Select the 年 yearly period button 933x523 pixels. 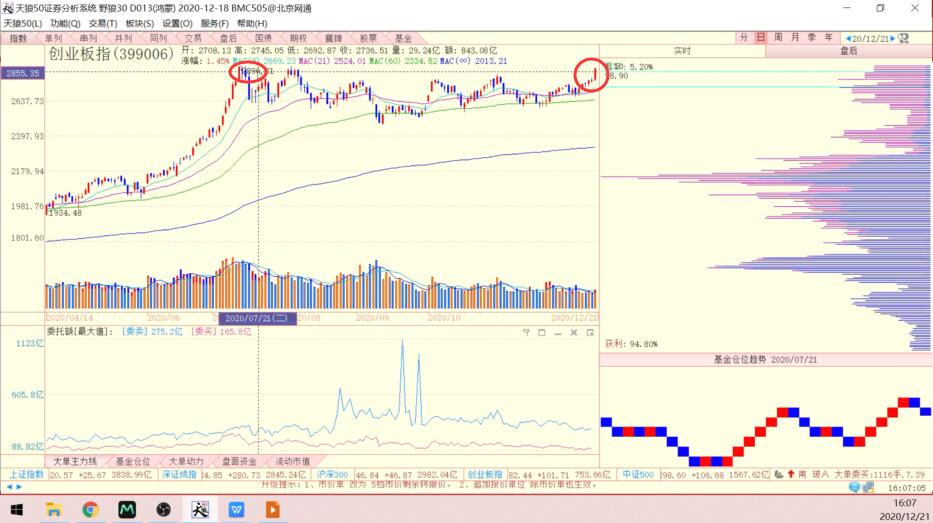[x=828, y=37]
